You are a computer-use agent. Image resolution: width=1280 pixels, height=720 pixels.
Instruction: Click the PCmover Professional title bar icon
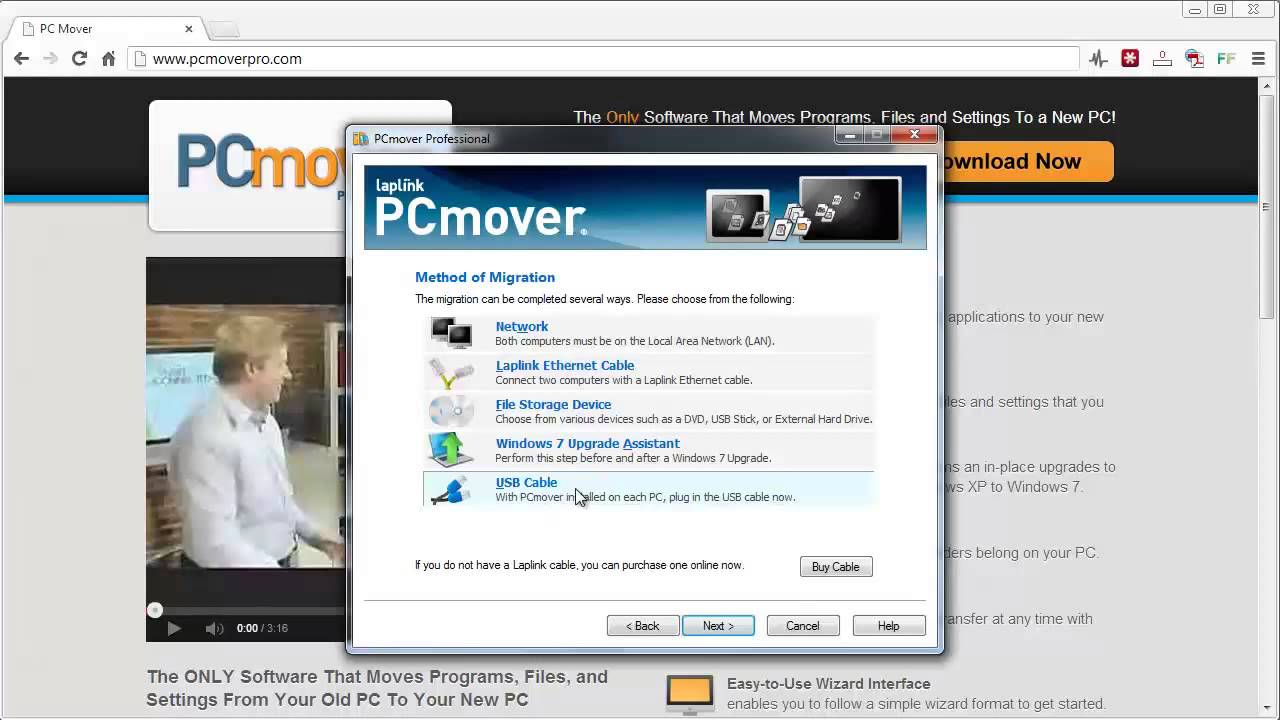(x=361, y=138)
